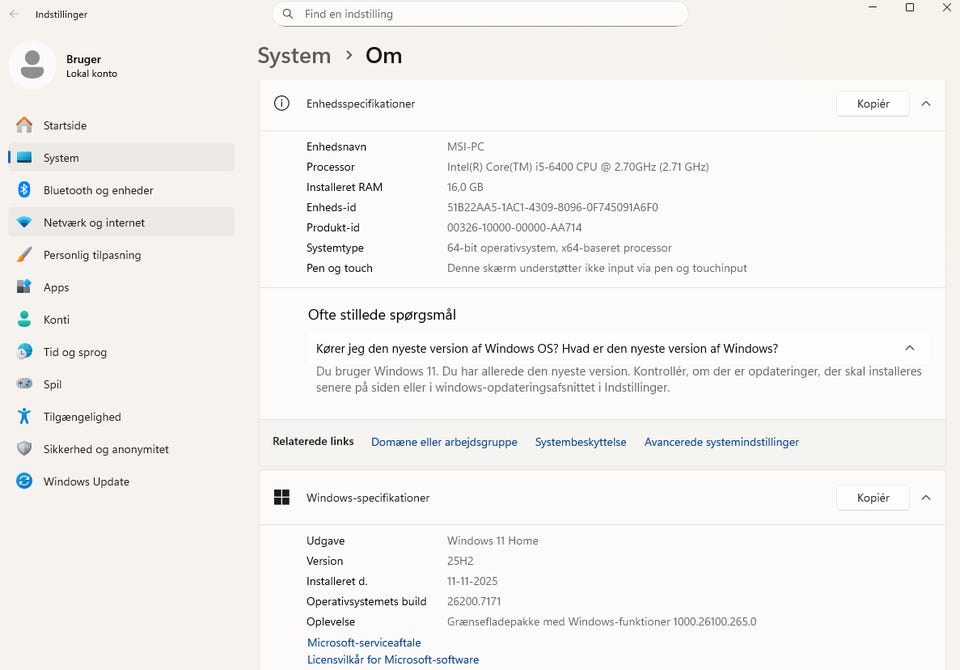Go to System in the breadcrumb
The width and height of the screenshot is (960, 670).
(294, 56)
